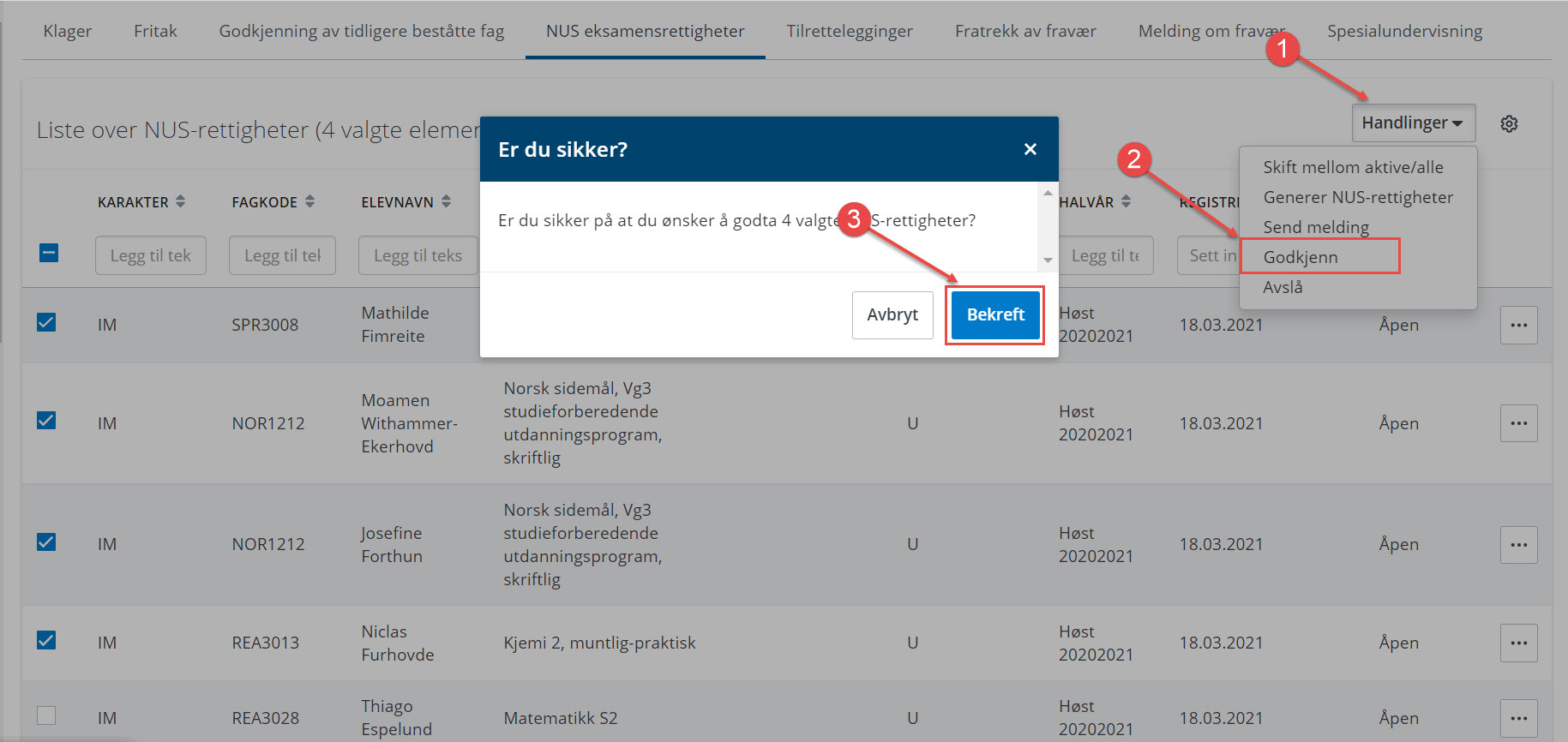Image resolution: width=1568 pixels, height=742 pixels.
Task: Go to the Spesialundervisning tab
Action: point(1404,32)
